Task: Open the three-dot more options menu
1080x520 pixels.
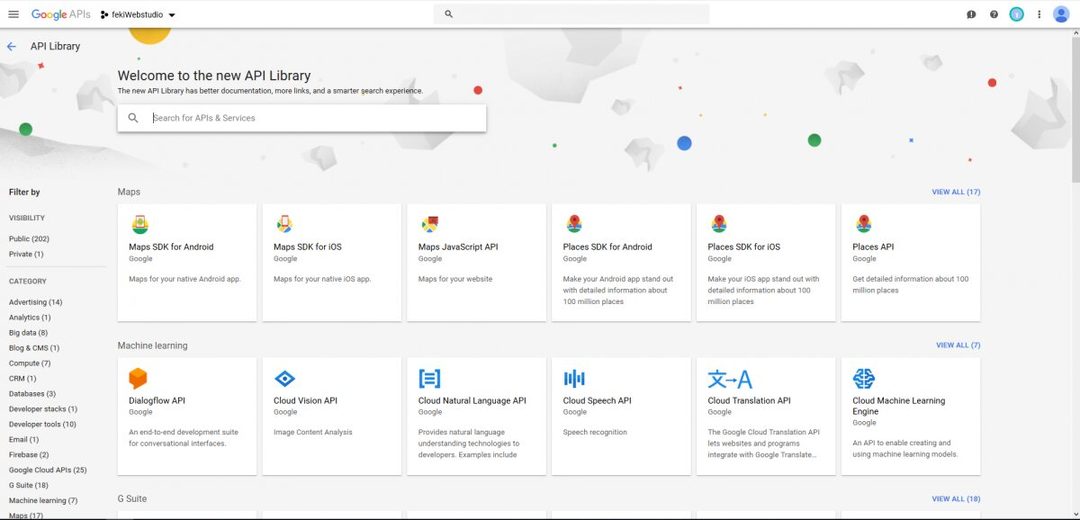Action: (x=1039, y=14)
